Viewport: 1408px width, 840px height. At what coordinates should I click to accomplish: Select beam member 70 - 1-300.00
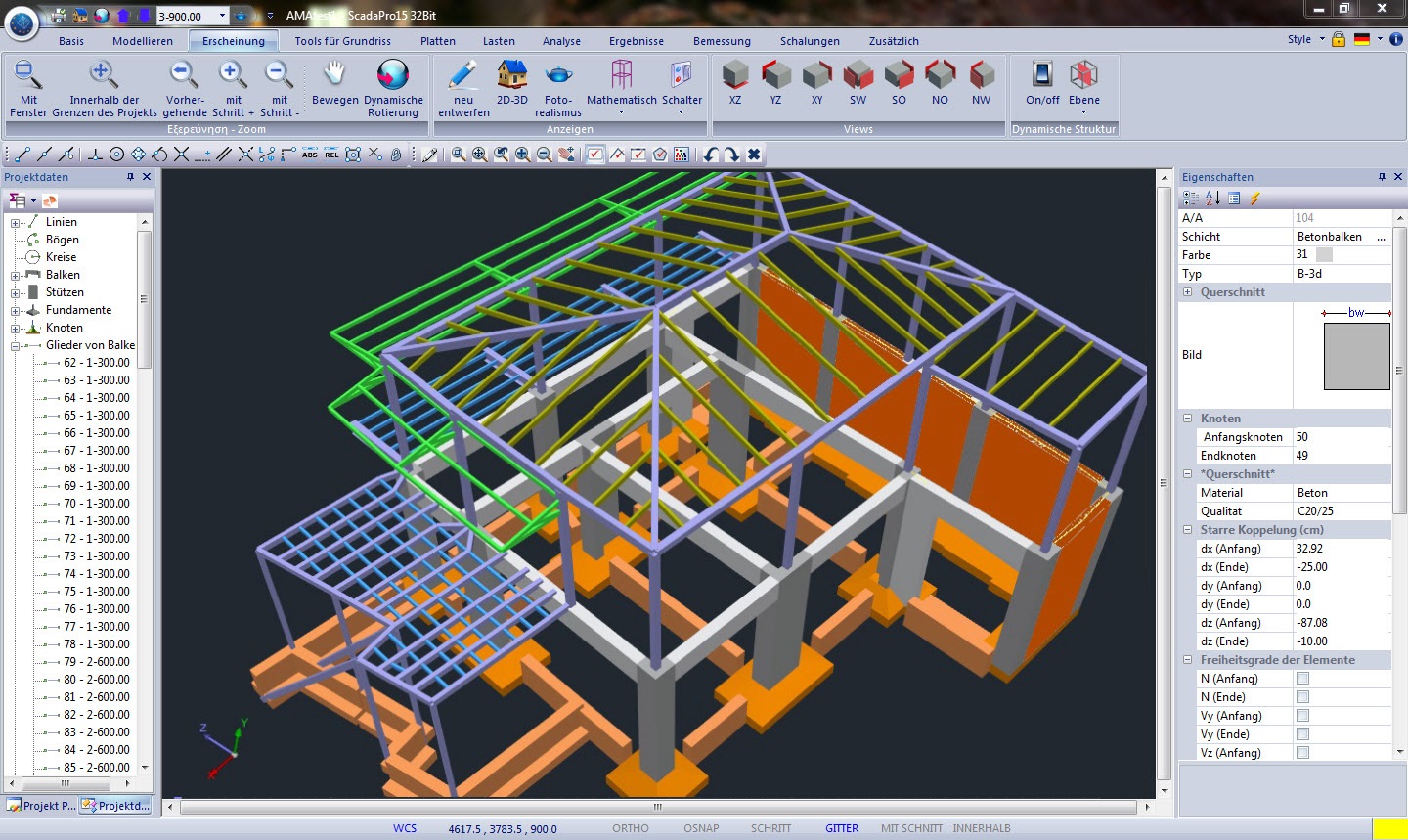(96, 504)
